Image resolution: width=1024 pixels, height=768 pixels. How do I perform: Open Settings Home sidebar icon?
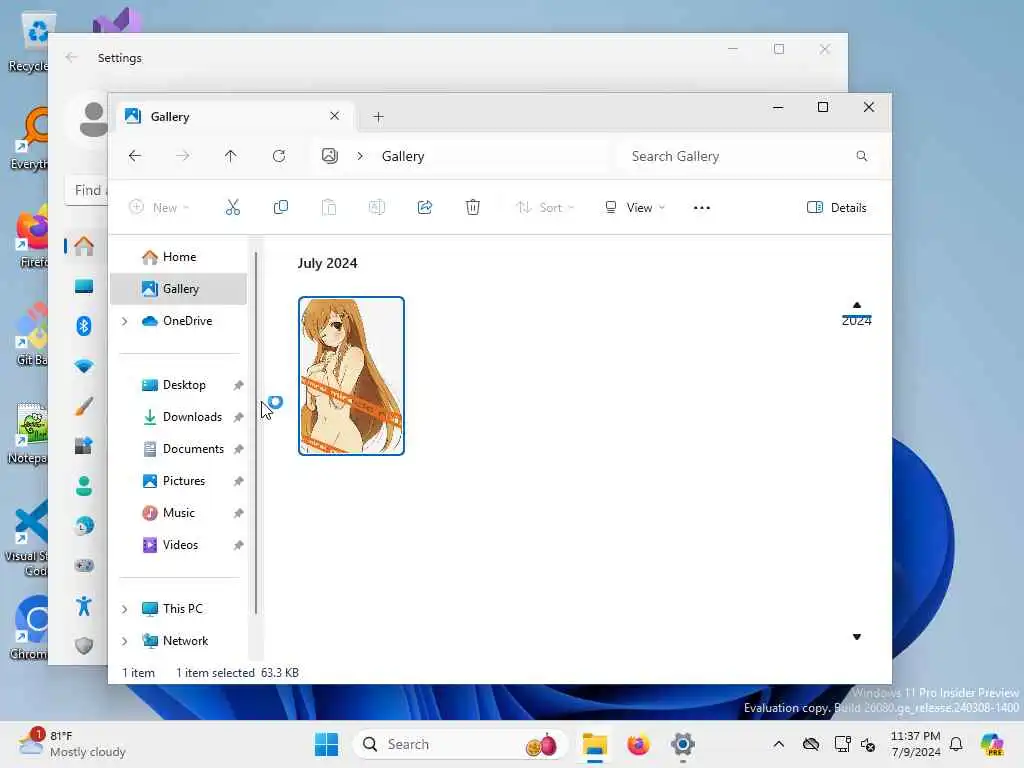tap(84, 246)
